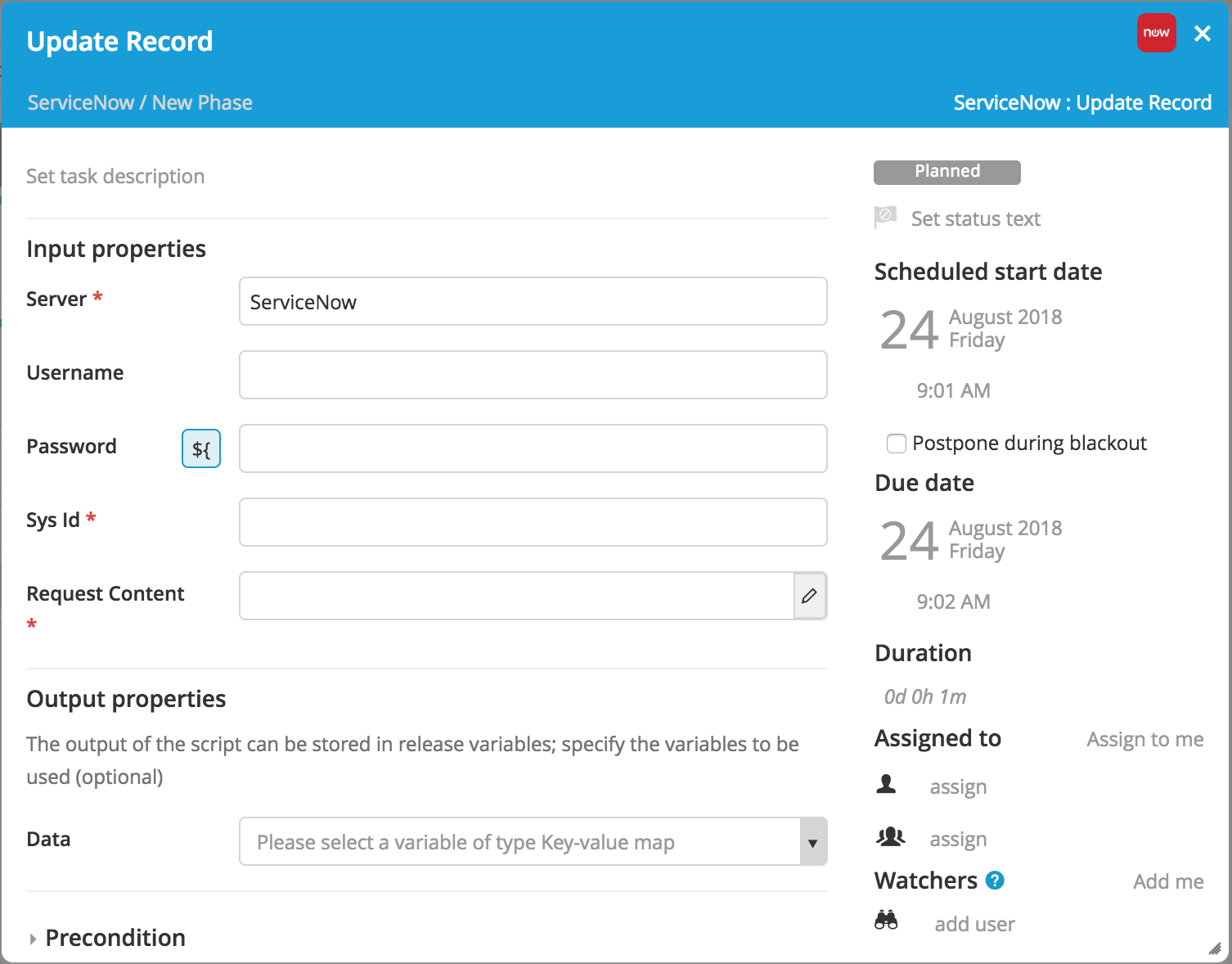Viewport: 1232px width, 964px height.
Task: Click the single user assign icon
Action: [x=886, y=784]
